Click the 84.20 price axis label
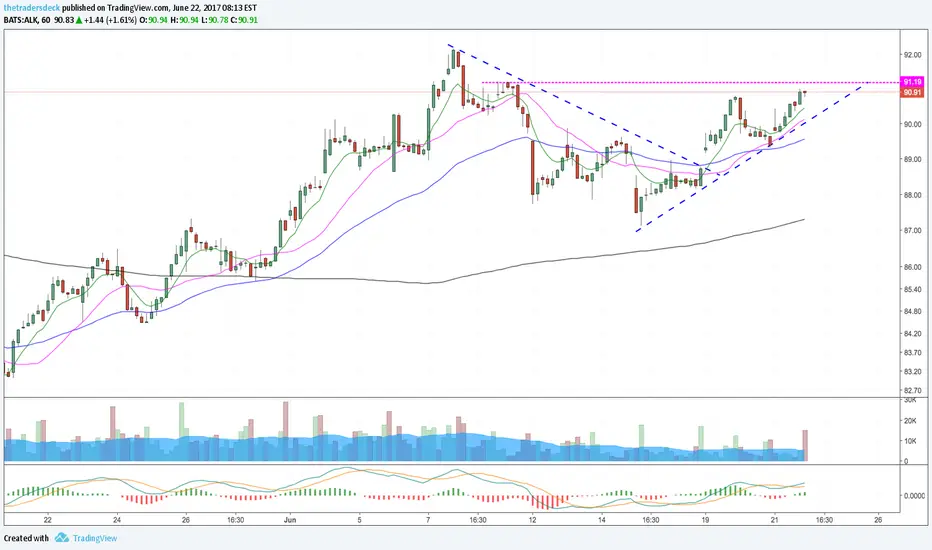The image size is (932, 550). (912, 334)
